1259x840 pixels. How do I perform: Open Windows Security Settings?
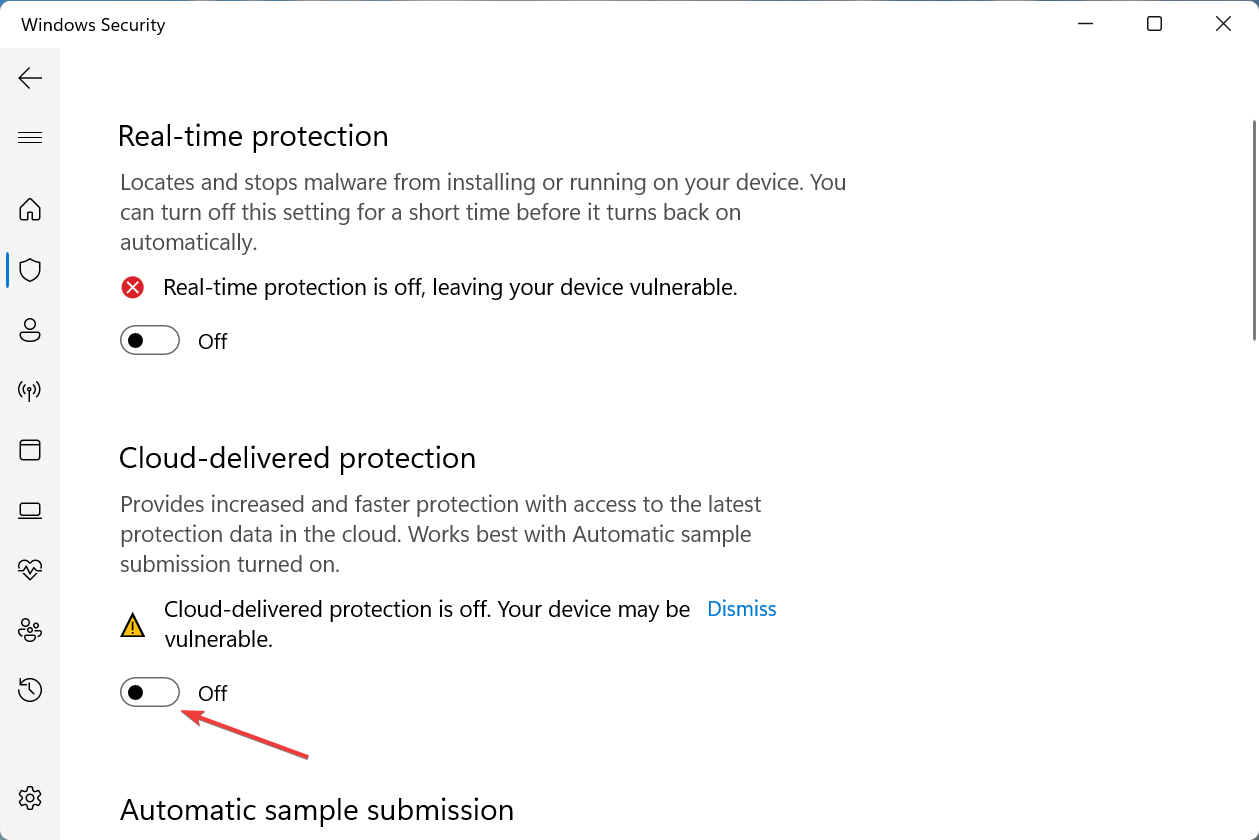[30, 797]
